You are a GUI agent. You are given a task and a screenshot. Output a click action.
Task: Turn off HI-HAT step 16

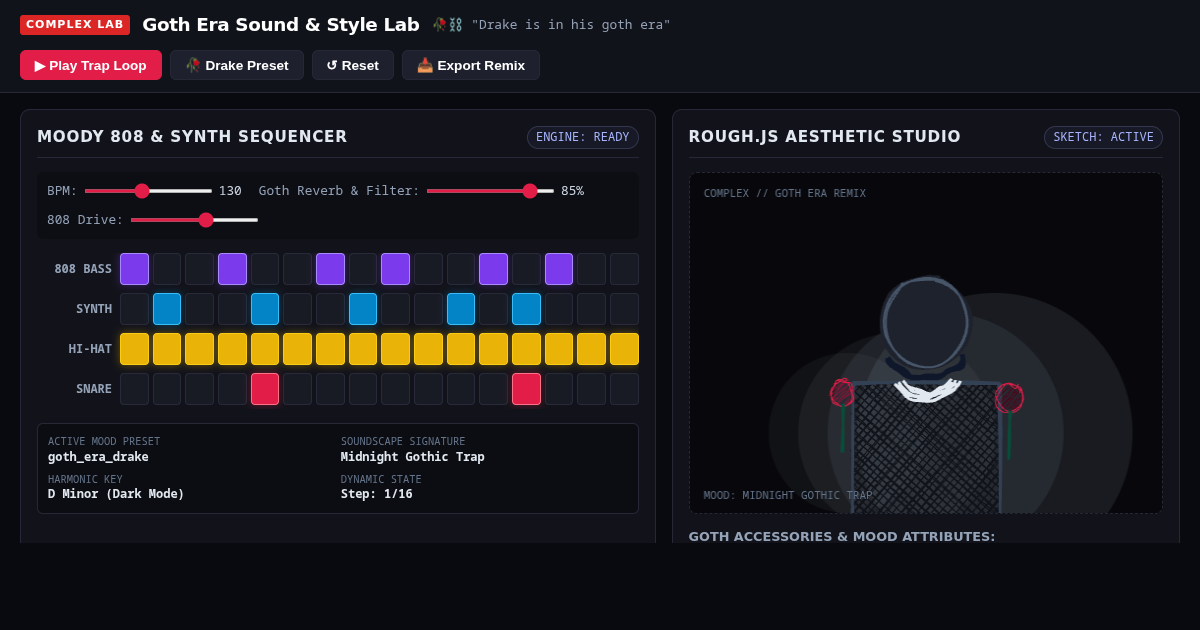[x=624, y=349]
